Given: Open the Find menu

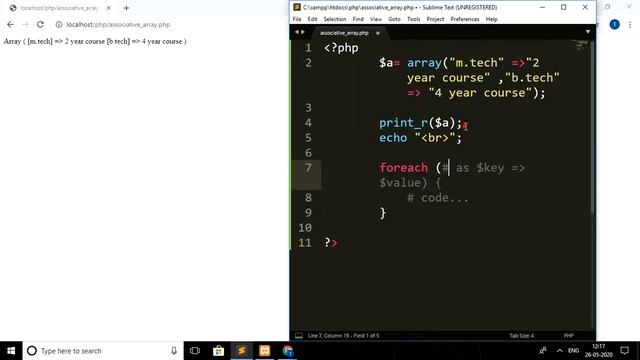Looking at the screenshot, I should pyautogui.click(x=358, y=19).
